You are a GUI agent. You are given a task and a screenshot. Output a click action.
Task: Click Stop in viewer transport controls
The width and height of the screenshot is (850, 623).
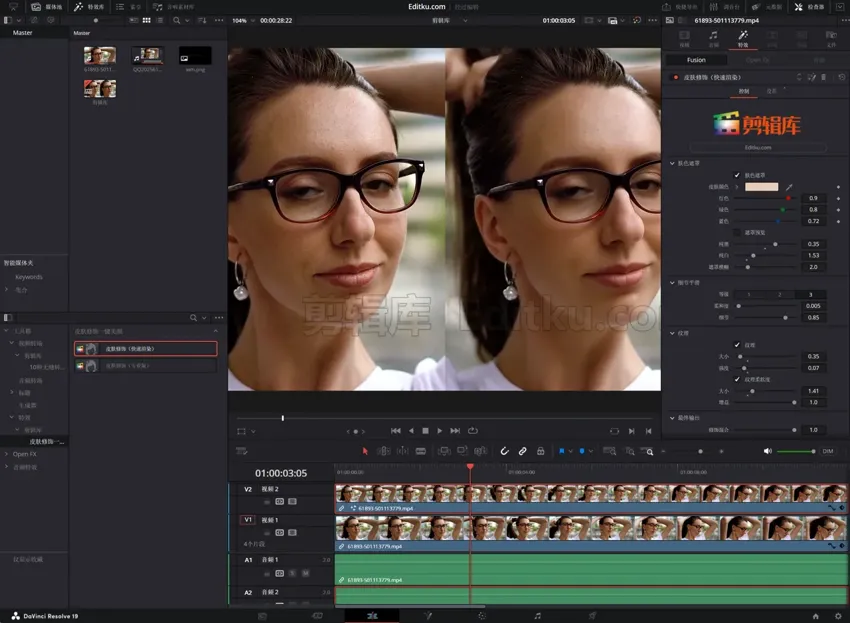(x=426, y=431)
